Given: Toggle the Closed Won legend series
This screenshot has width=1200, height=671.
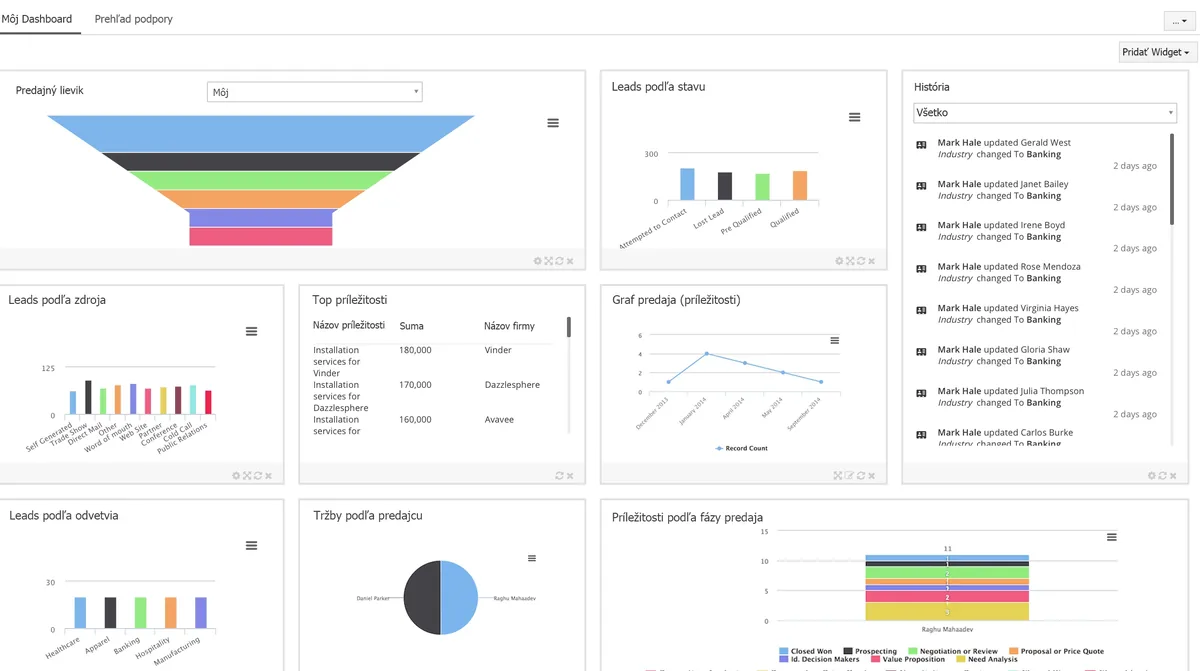Looking at the screenshot, I should coord(805,651).
